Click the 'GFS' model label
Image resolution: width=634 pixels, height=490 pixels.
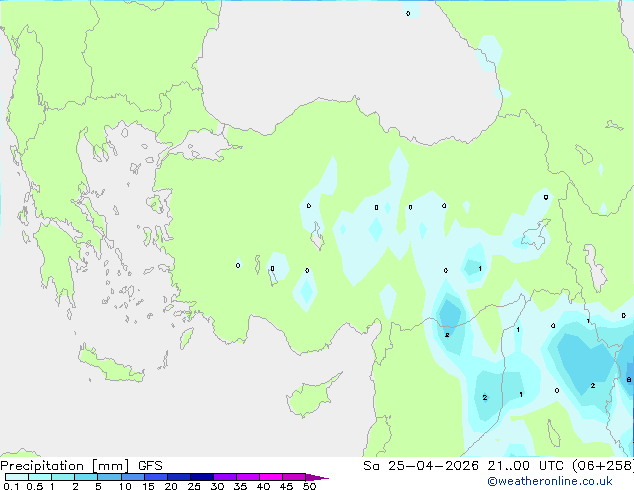tap(150, 466)
